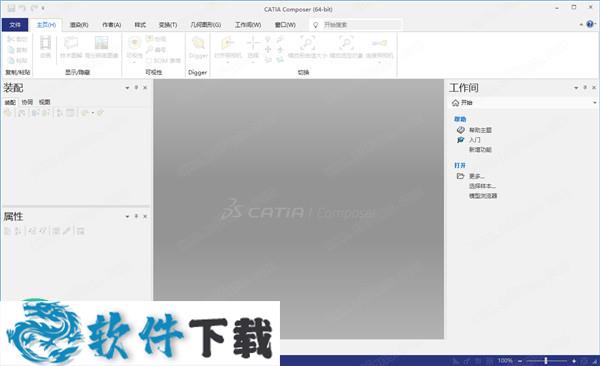The height and width of the screenshot is (366, 600).
Task: Open the 变换(T) ribbon tab
Action: tap(168, 25)
